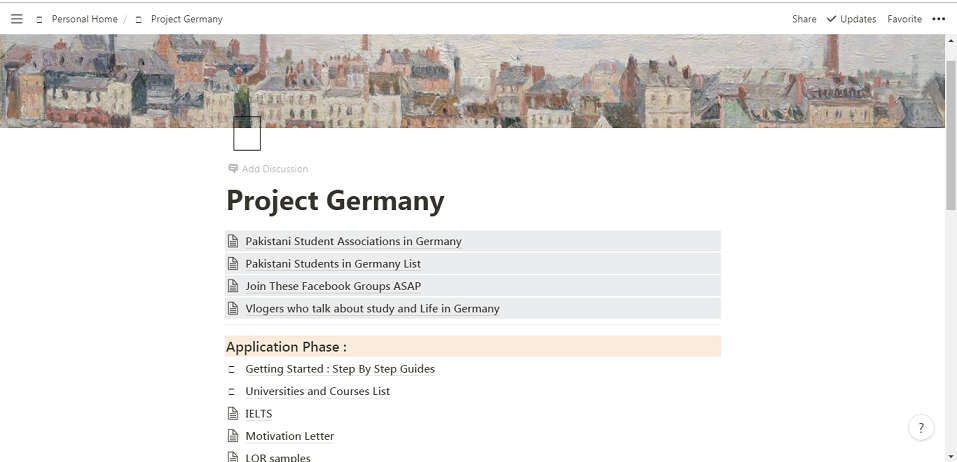Click the three-dots more options icon
The image size is (957, 462).
click(939, 19)
